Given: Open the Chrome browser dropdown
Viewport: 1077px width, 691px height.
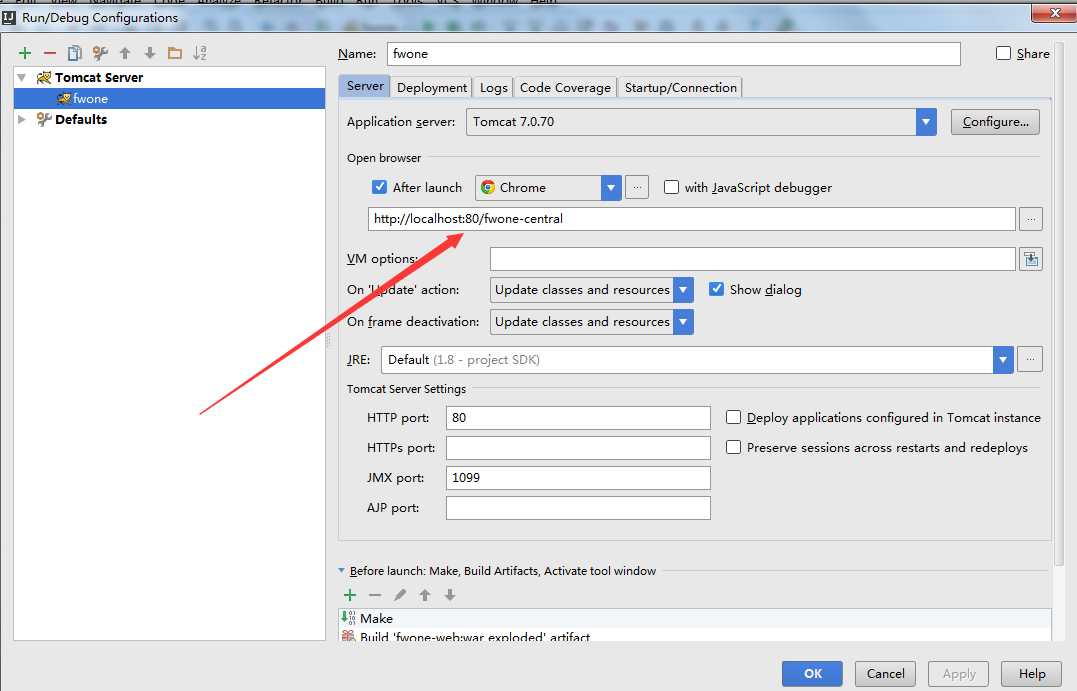Looking at the screenshot, I should 611,188.
